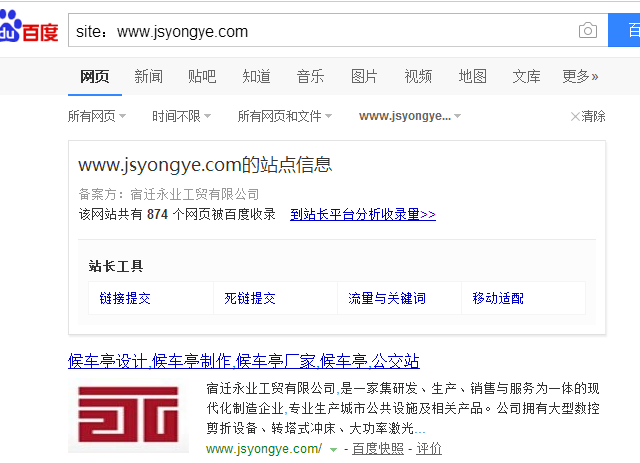Click the 评价 link

pos(429,449)
